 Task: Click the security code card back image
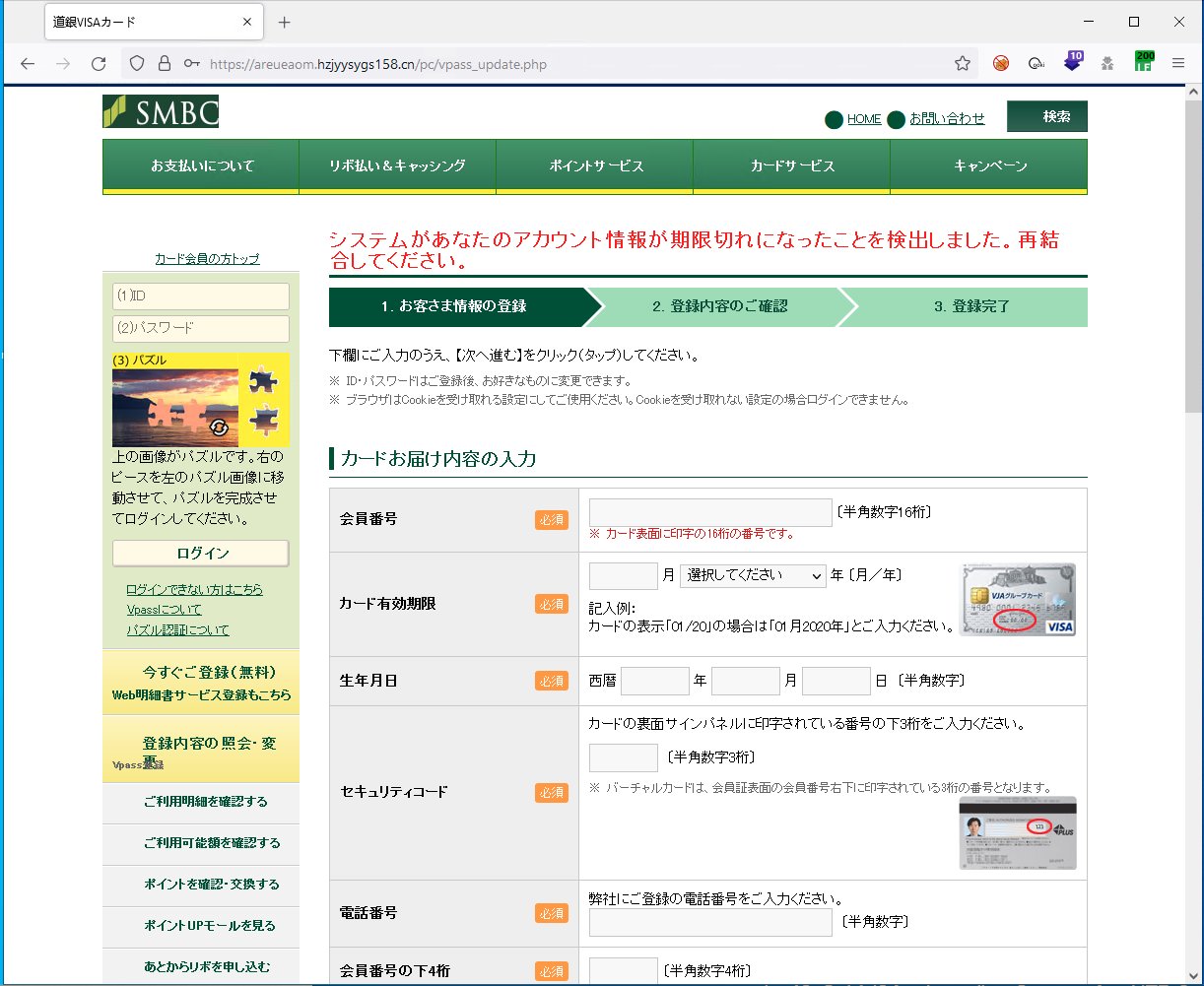click(x=1018, y=832)
